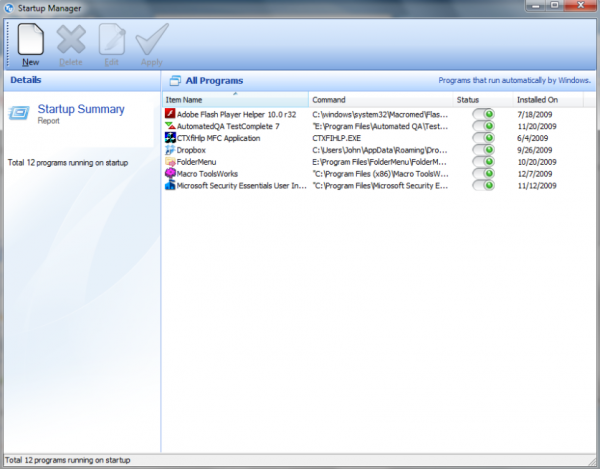Click the CTXfiHlp MFC Application icon
The width and height of the screenshot is (600, 469).
170,137
